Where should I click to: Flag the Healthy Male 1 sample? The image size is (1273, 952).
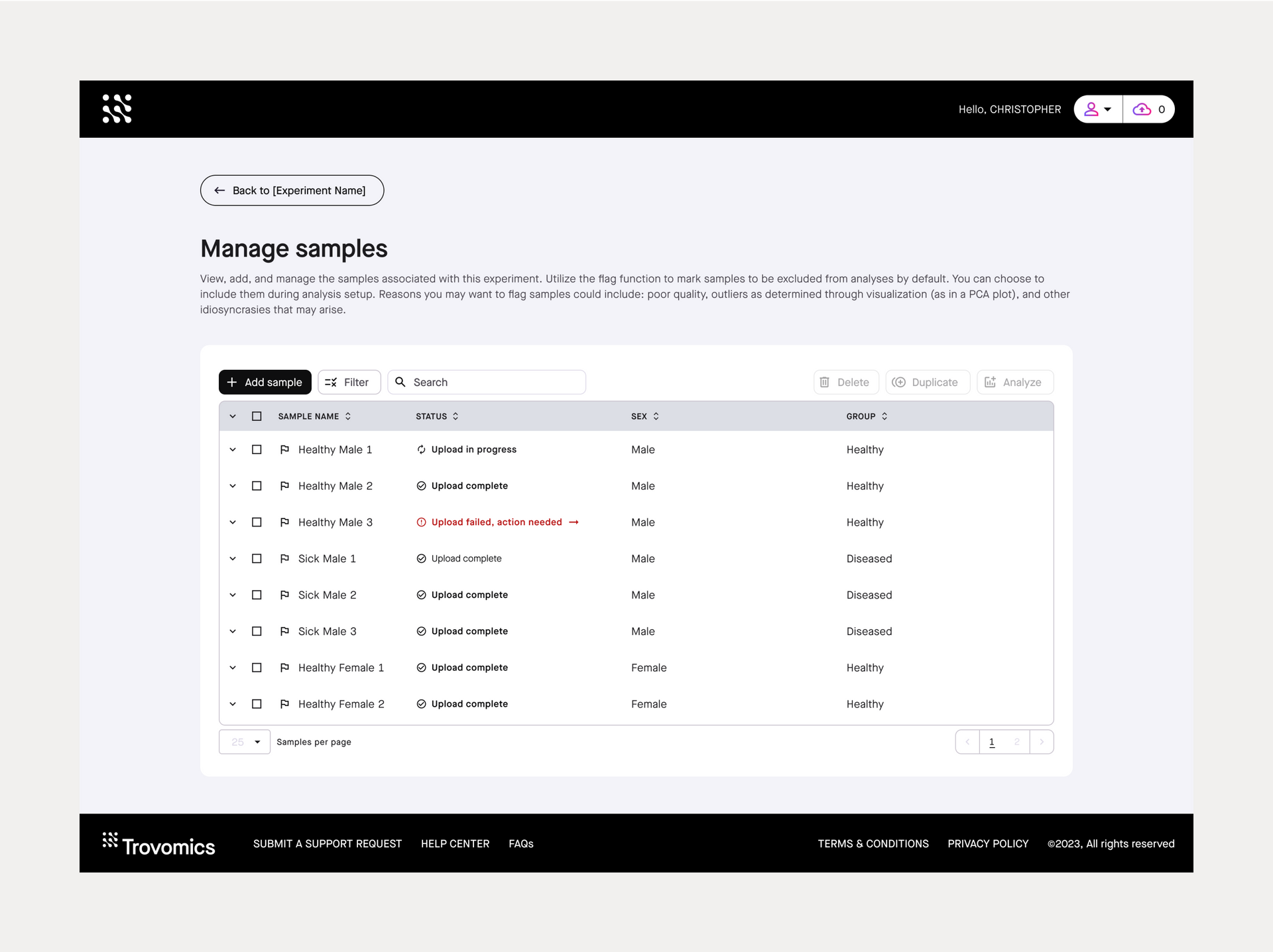pos(284,449)
